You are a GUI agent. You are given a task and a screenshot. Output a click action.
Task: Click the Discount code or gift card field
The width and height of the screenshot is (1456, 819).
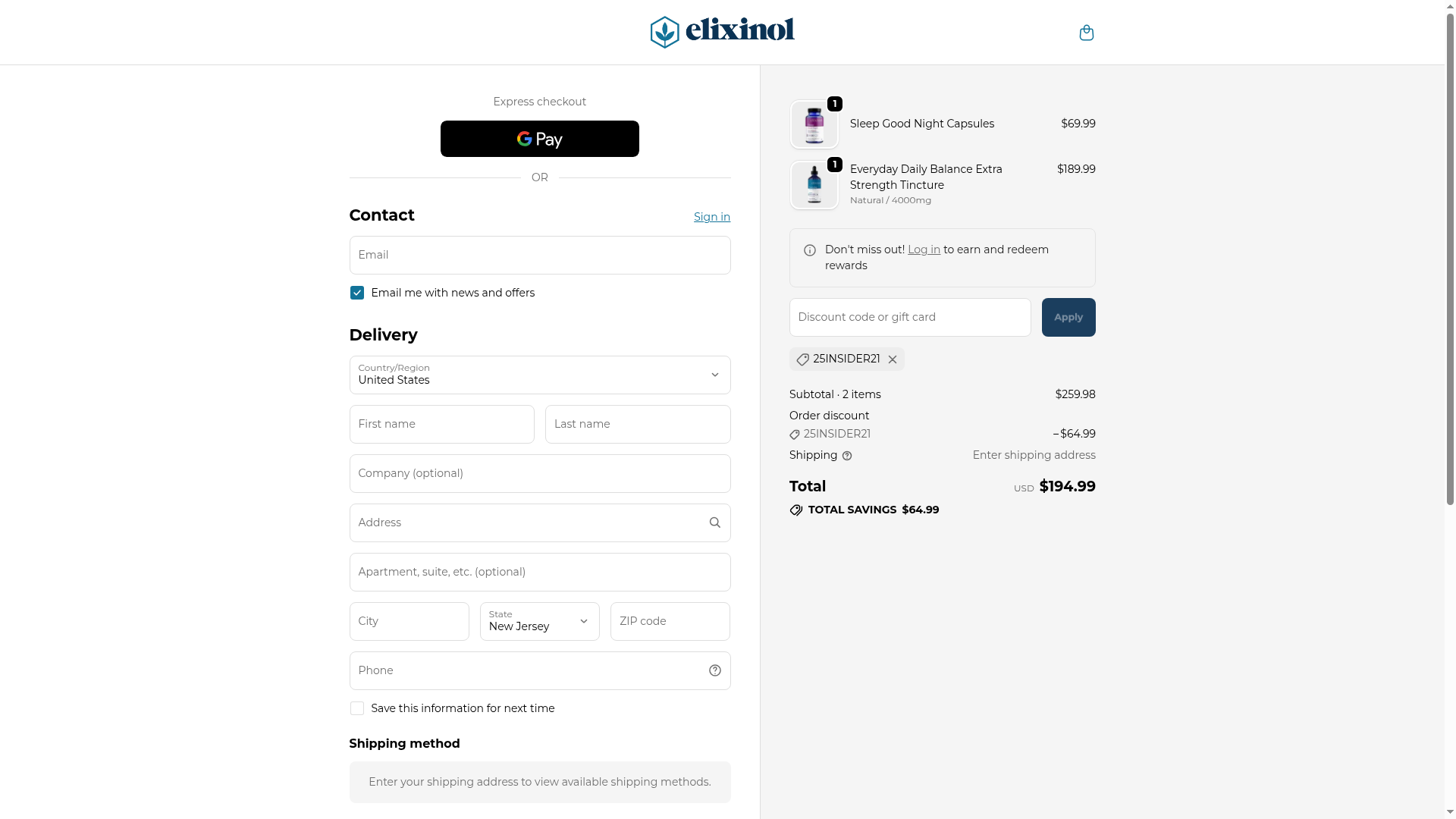click(x=909, y=317)
